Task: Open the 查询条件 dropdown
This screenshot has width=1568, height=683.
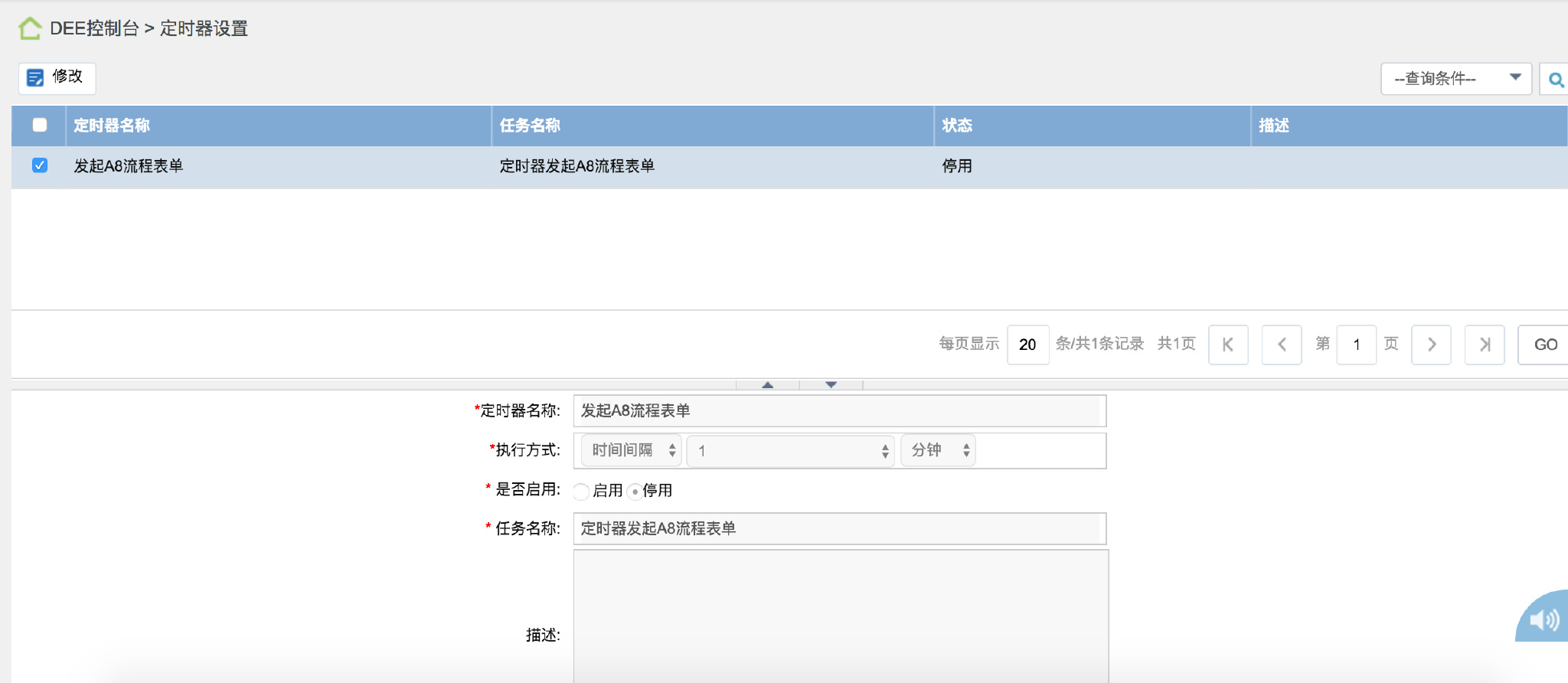Action: 1455,79
